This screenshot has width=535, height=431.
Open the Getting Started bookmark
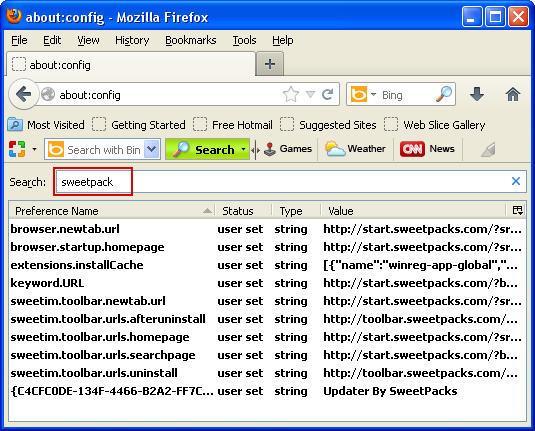[x=139, y=125]
